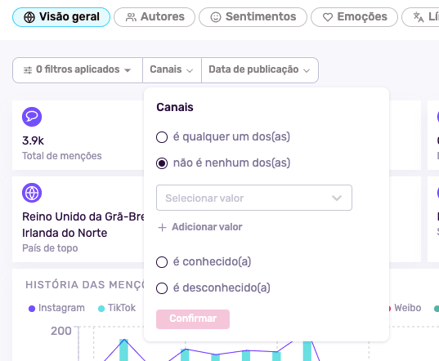Image resolution: width=439 pixels, height=361 pixels.
Task: Open the Data de publicação filter
Action: click(260, 70)
